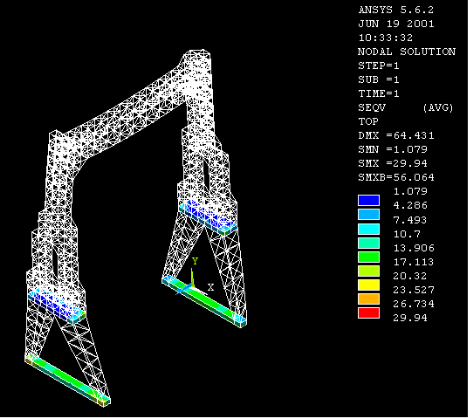Click the cyan 10.7 legend swatch
Image resolution: width=468 pixels, height=418 pixels.
click(369, 229)
